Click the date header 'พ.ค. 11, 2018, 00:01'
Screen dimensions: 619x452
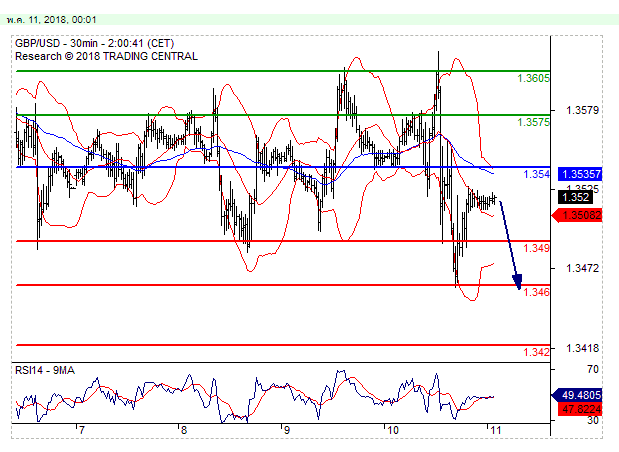coord(51,20)
